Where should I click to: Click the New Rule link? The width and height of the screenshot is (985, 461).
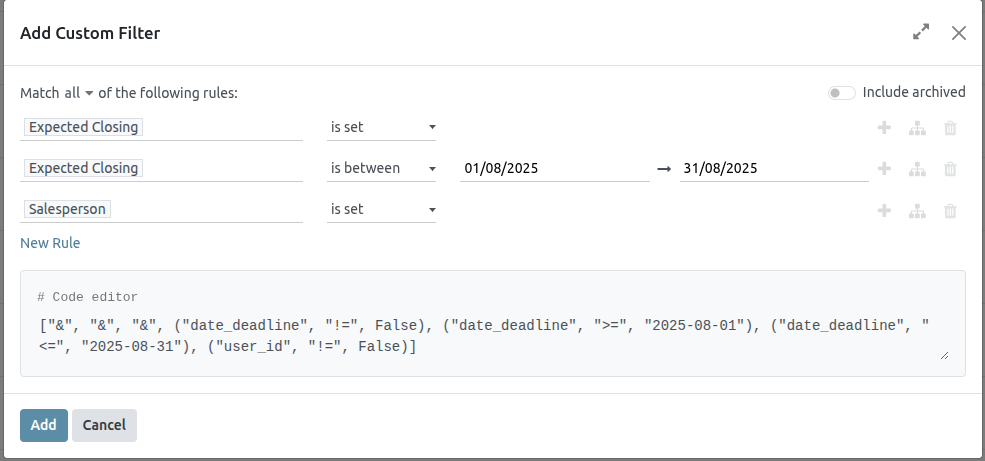point(50,243)
